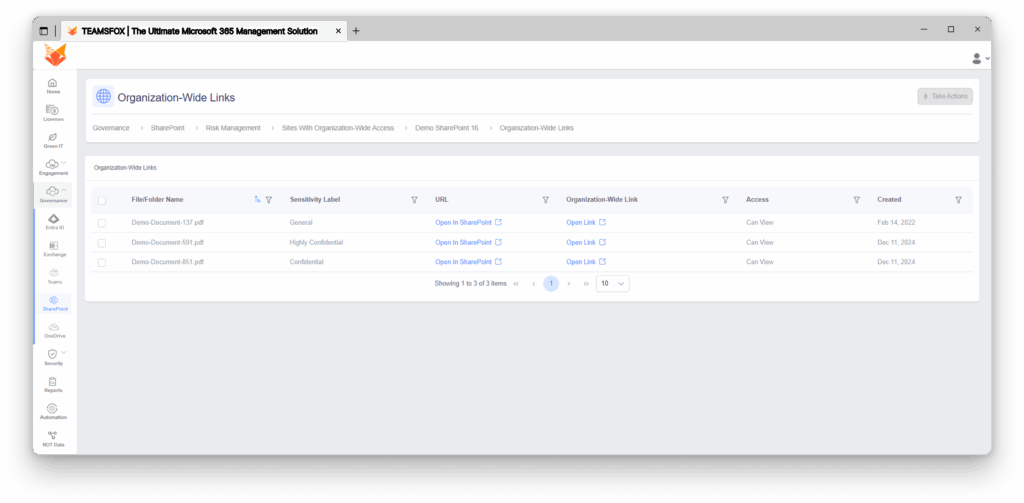Open In SharePoint for Demo-Document-137.pdf
1024x503 pixels.
tap(468, 223)
